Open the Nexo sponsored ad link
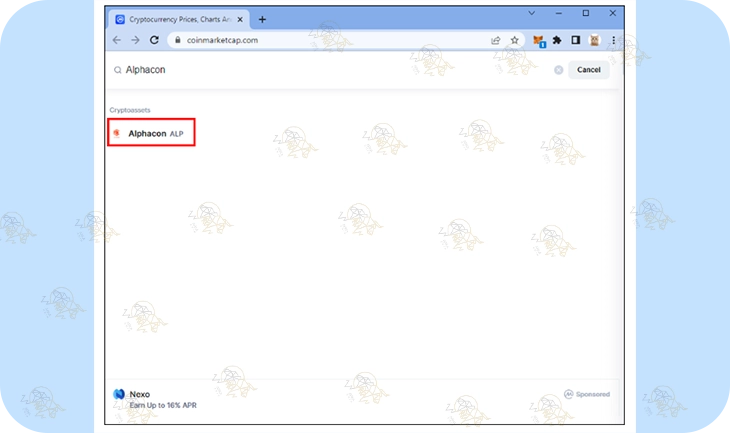The height and width of the screenshot is (433, 730). [x=160, y=399]
